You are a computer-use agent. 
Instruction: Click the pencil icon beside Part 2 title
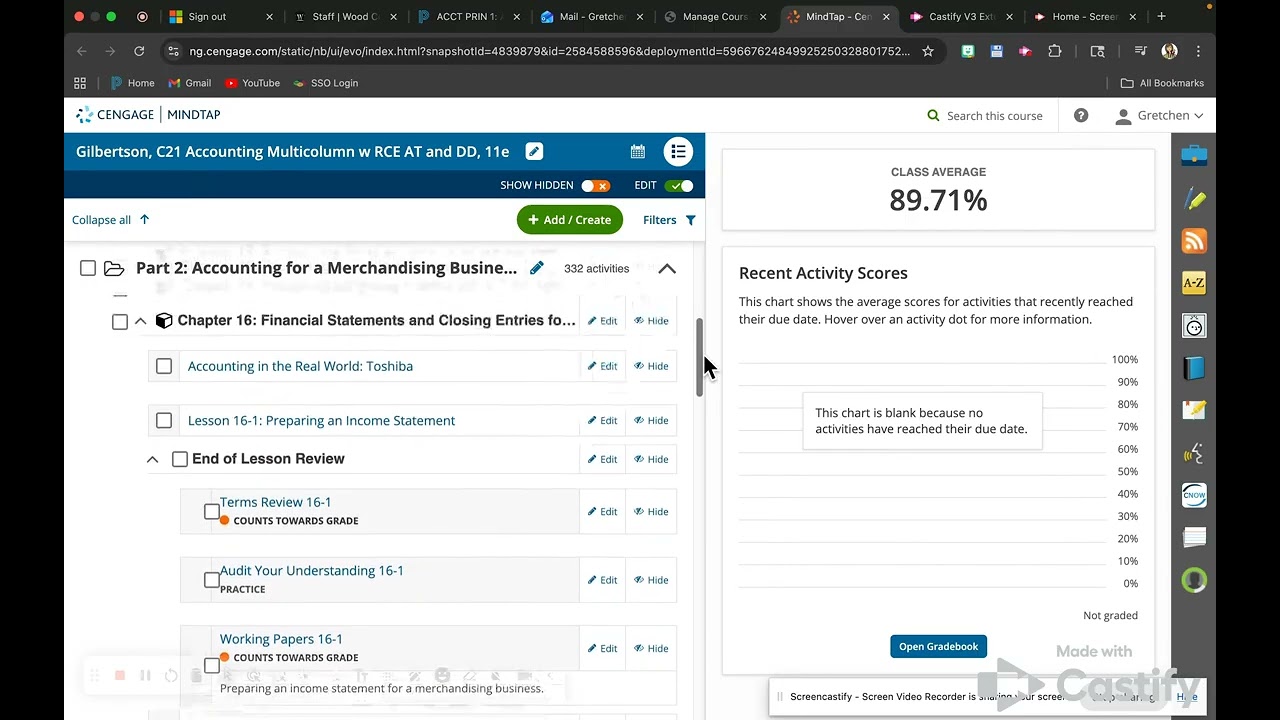(x=537, y=268)
